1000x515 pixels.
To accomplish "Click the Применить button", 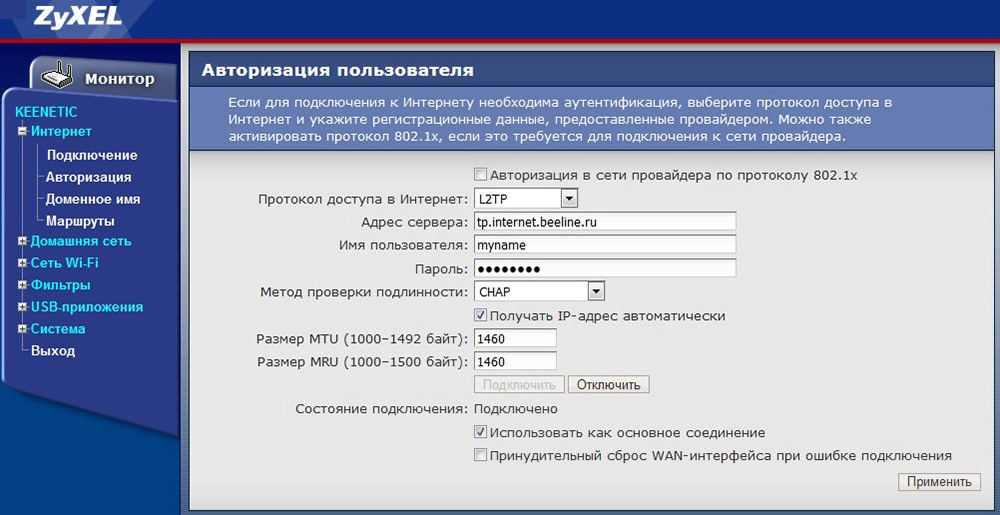I will click(939, 482).
